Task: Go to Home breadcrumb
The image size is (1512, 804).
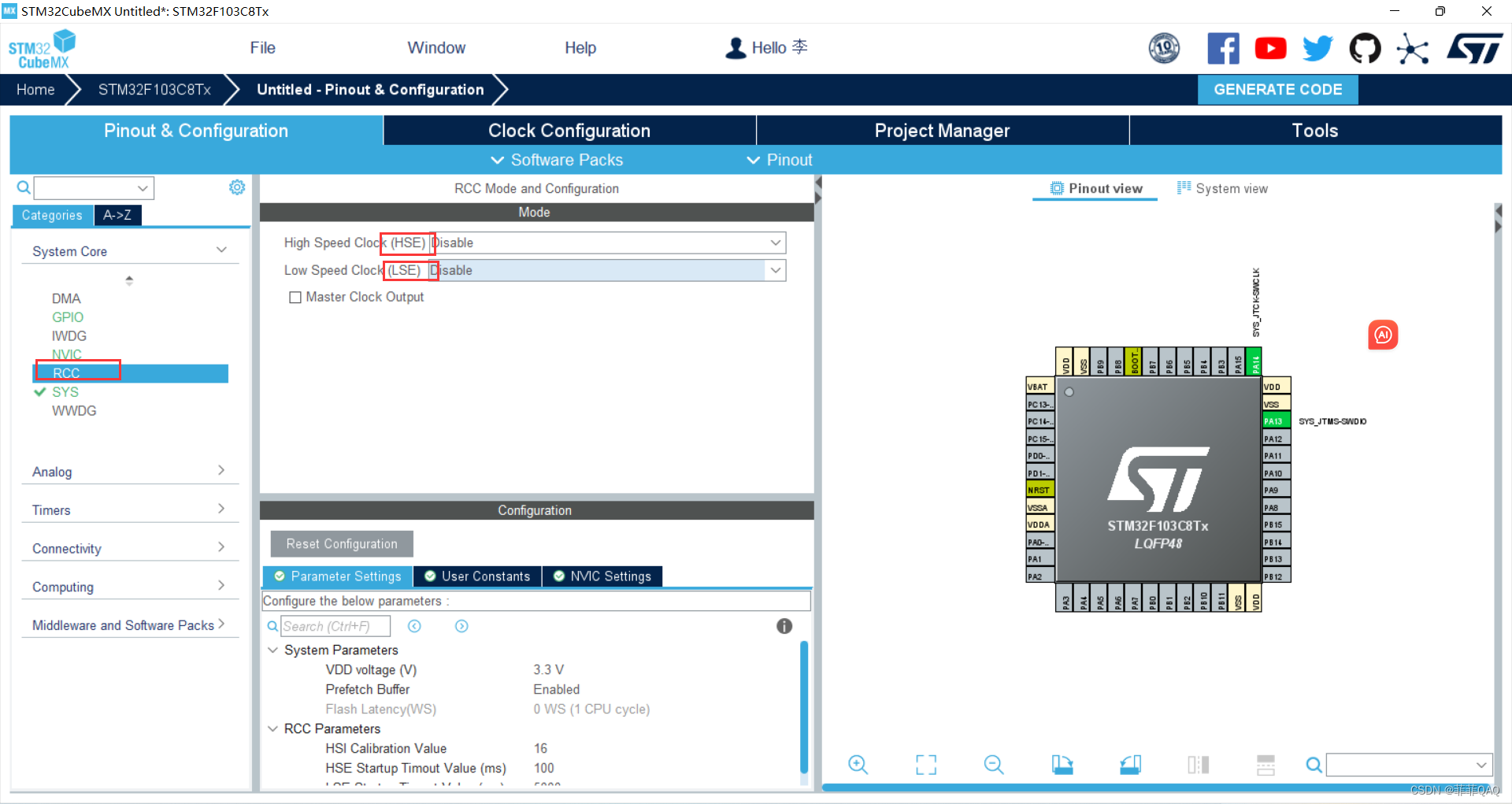Action: pyautogui.click(x=35, y=90)
